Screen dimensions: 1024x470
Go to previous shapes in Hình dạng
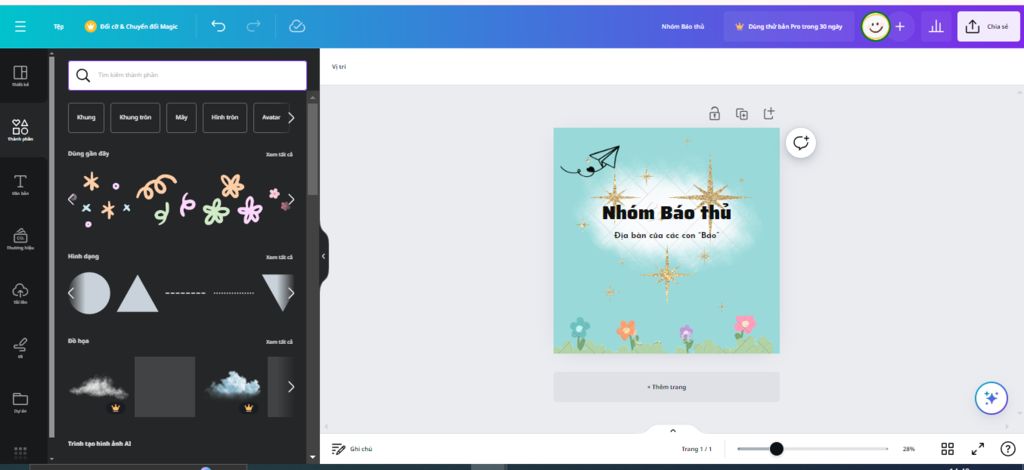coord(71,293)
